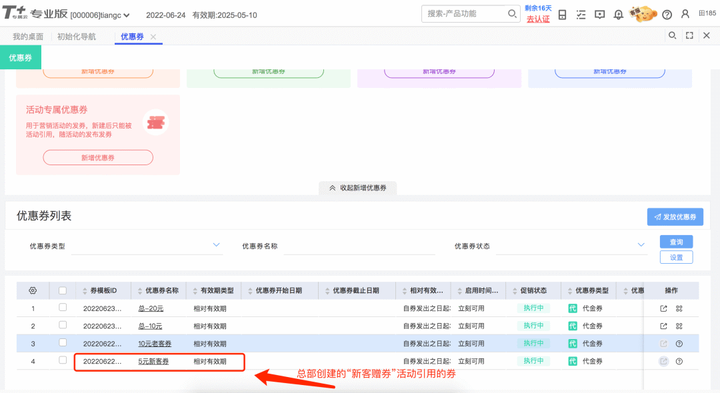The image size is (720, 393).
Task: Click the 查询 button
Action: (x=676, y=242)
